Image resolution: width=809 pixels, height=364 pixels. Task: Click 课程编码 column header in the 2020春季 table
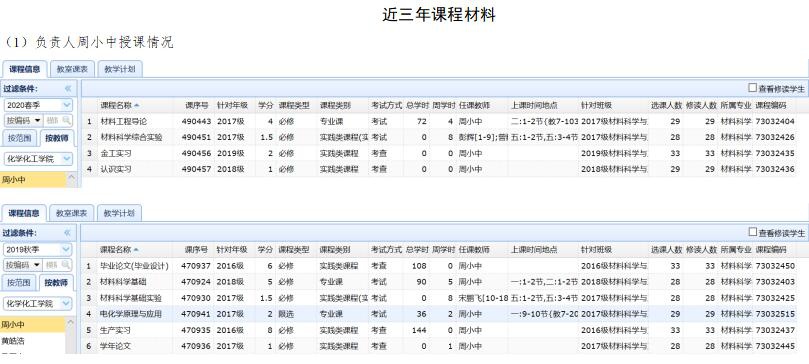pyautogui.click(x=771, y=105)
